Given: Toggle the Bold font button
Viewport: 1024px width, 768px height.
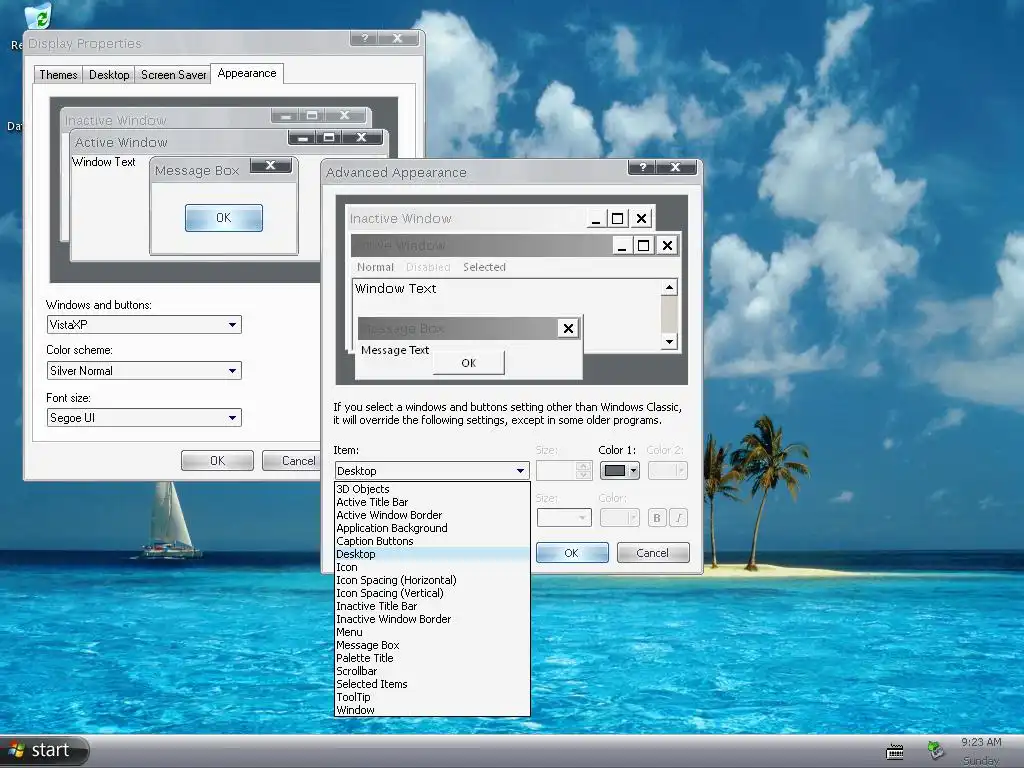Looking at the screenshot, I should click(x=657, y=518).
